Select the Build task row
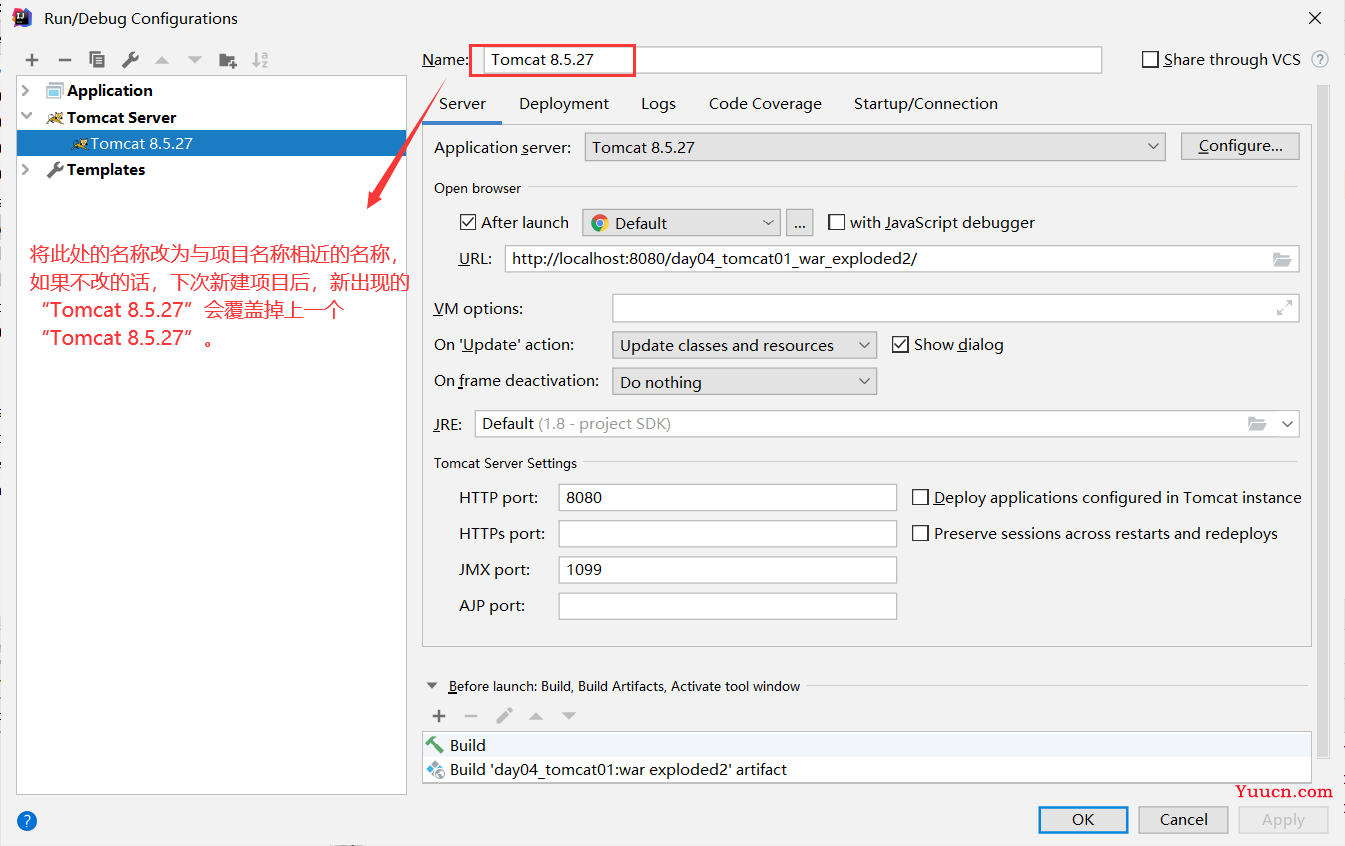This screenshot has height=846, width=1345. (866, 745)
